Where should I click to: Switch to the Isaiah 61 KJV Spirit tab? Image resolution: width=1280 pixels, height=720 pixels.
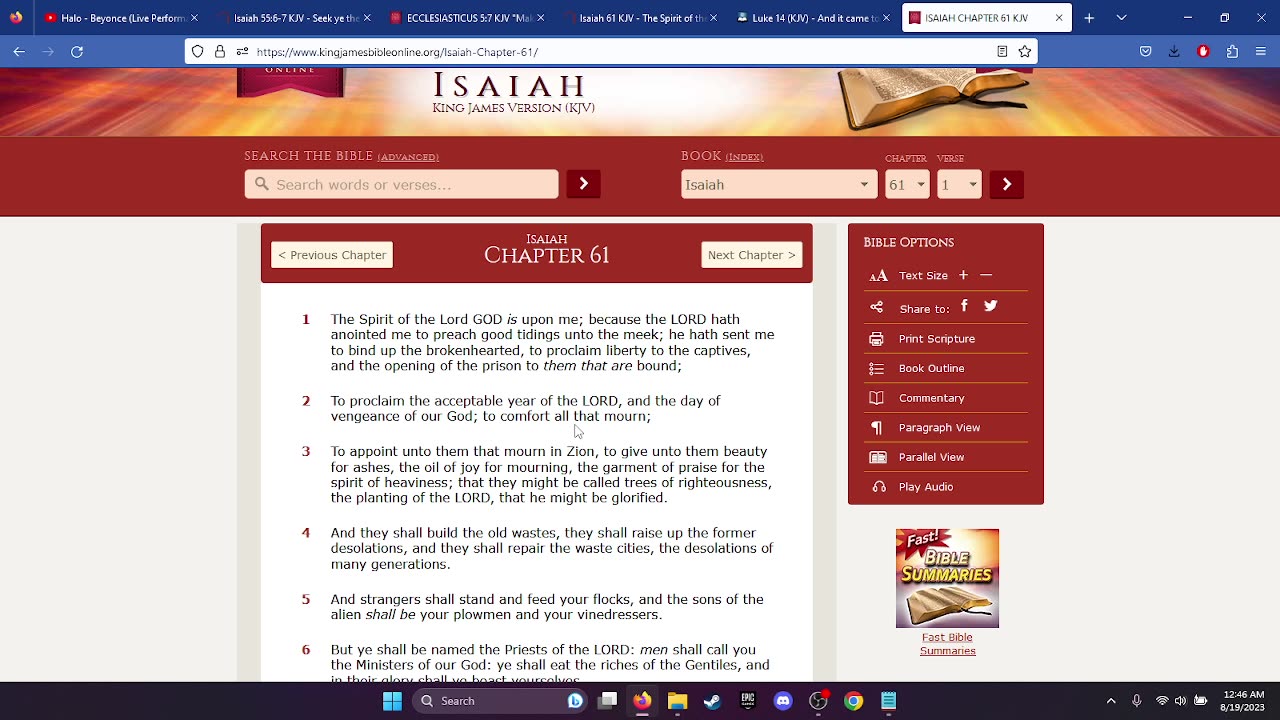coord(641,18)
